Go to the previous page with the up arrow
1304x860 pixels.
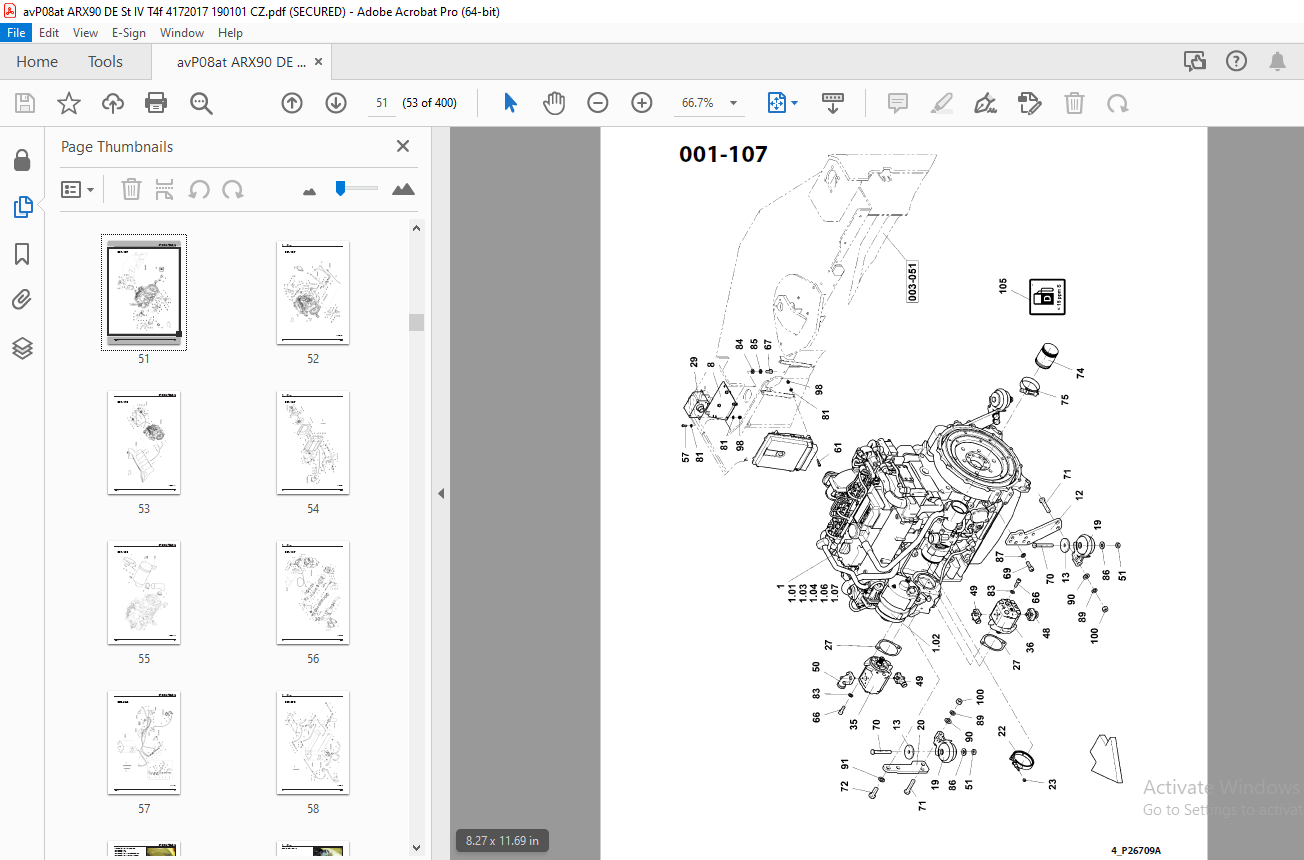pyautogui.click(x=292, y=103)
